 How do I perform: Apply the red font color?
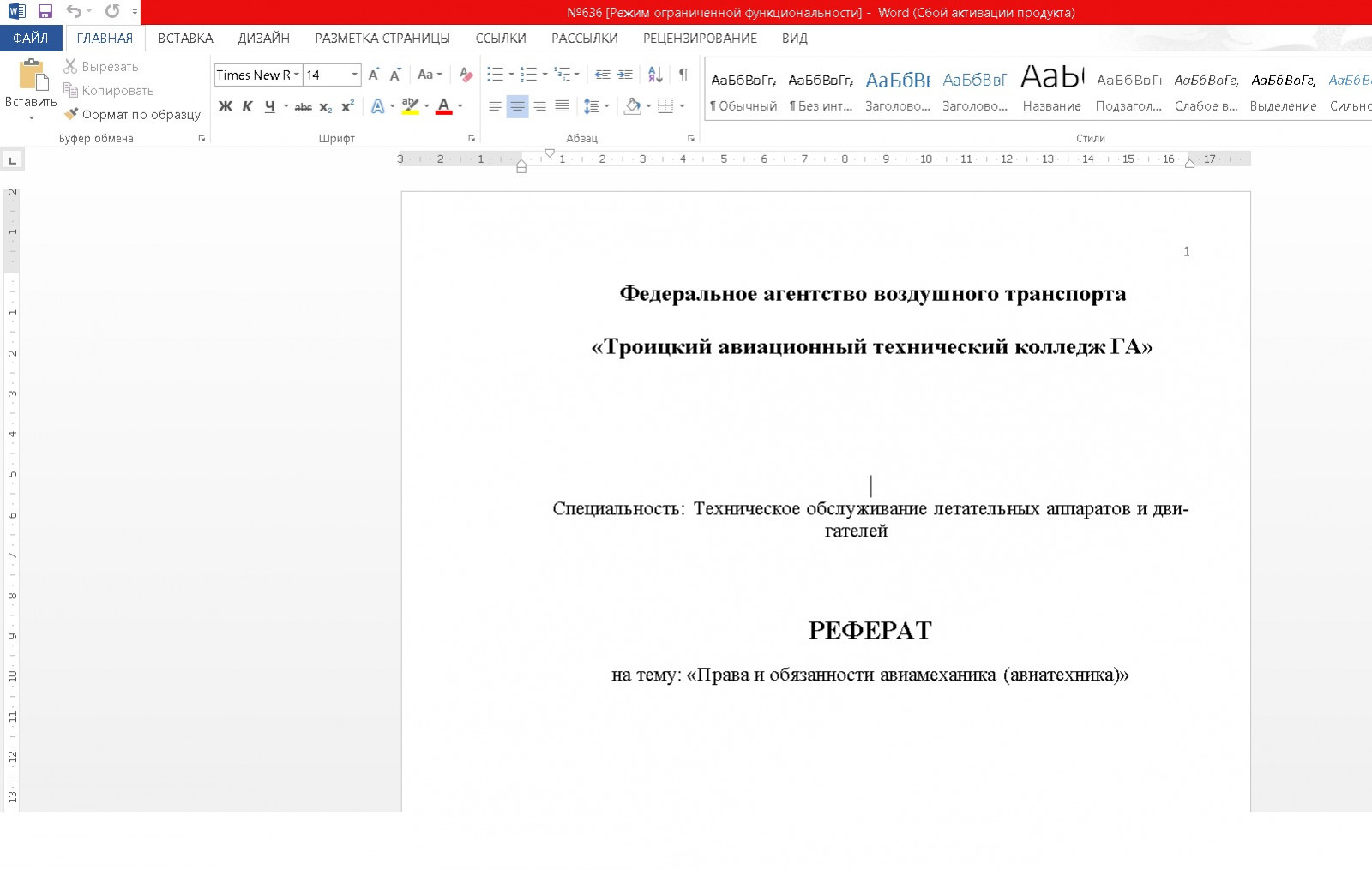click(444, 106)
